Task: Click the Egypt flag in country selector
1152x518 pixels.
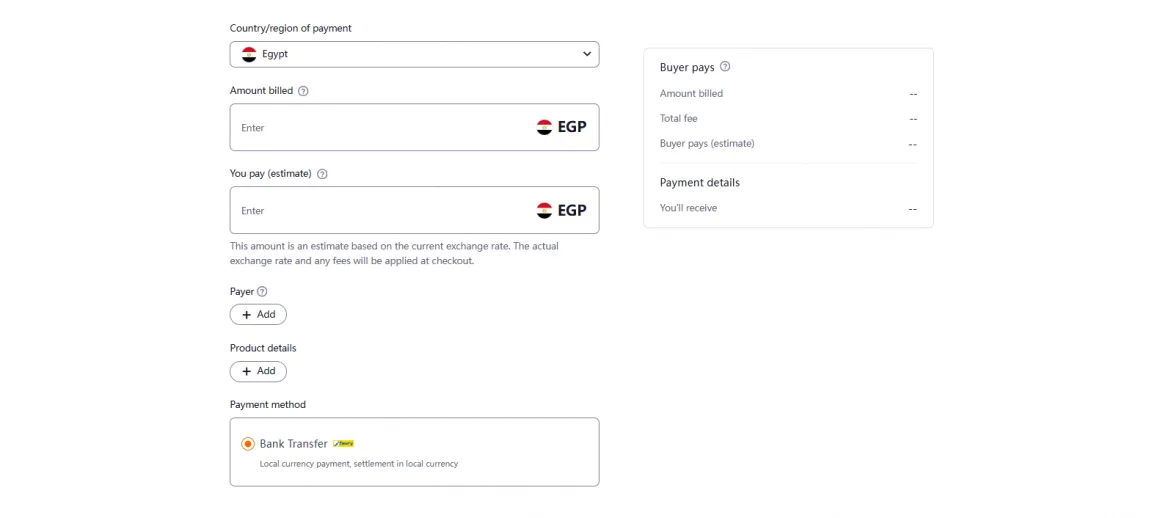Action: 249,54
